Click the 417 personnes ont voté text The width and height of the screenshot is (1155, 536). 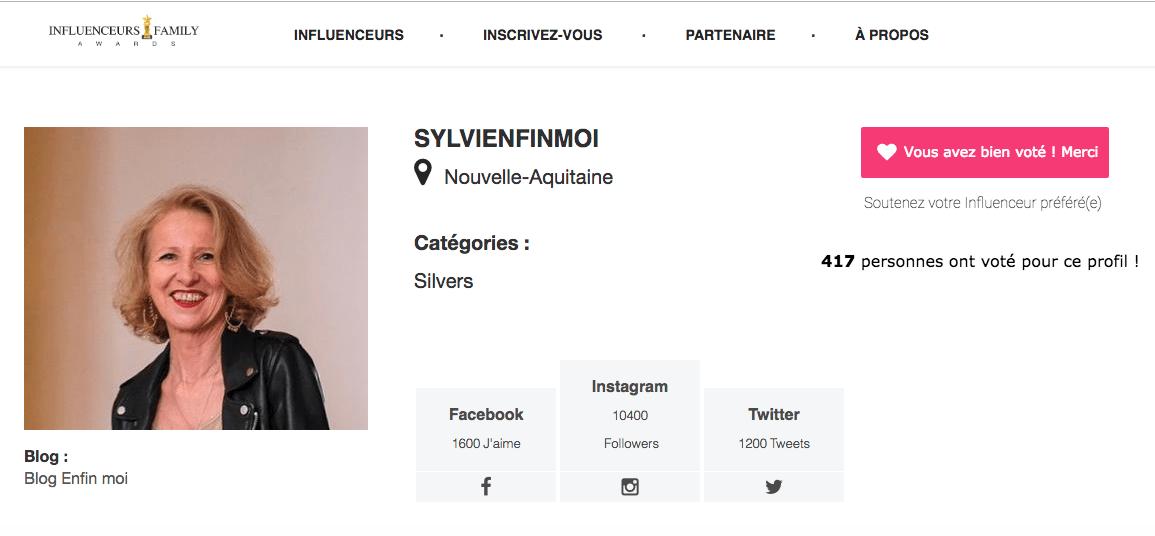pos(980,261)
